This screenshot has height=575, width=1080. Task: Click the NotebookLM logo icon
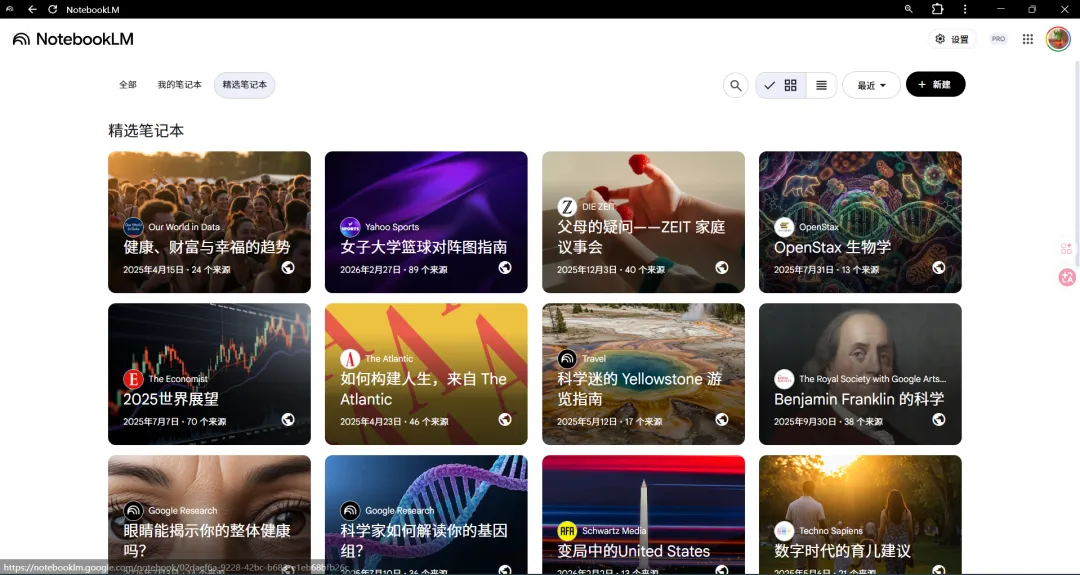click(21, 39)
